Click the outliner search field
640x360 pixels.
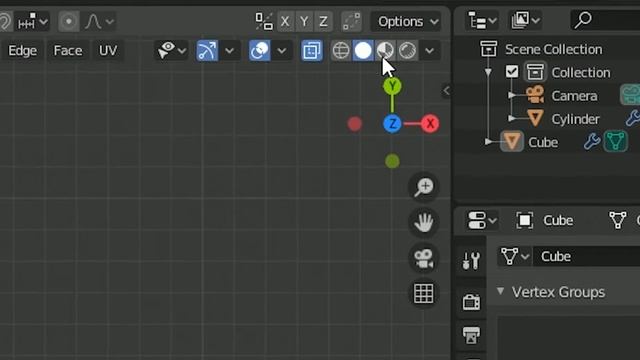(605, 20)
